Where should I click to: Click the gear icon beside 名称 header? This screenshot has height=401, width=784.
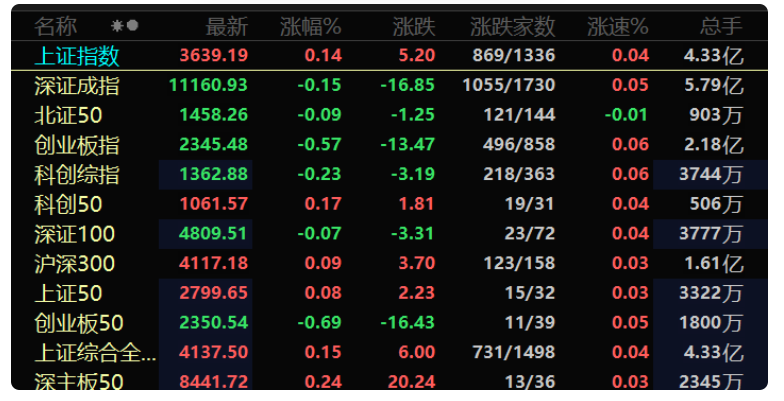(x=117, y=26)
